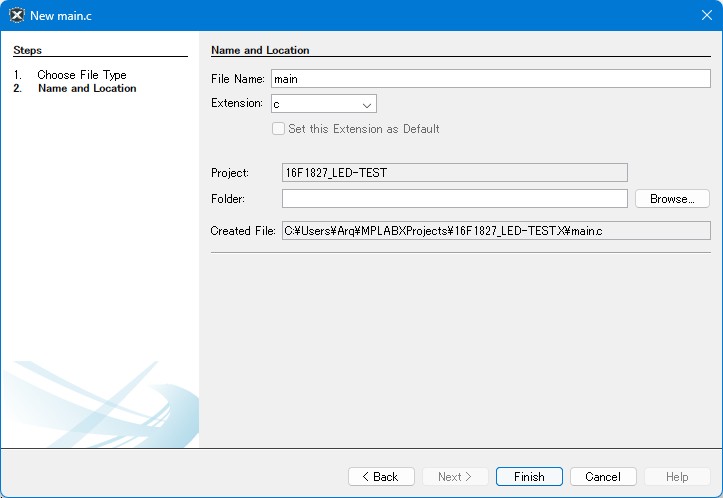Viewport: 723px width, 498px height.
Task: Click the File Name label
Action: tap(237, 79)
